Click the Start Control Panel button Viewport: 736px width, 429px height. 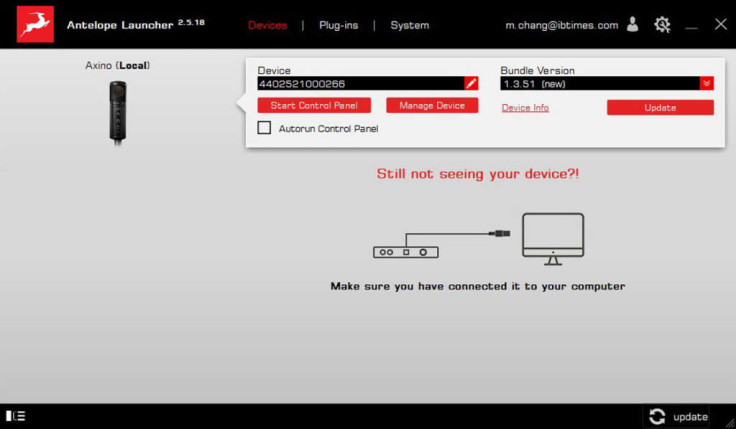point(314,105)
